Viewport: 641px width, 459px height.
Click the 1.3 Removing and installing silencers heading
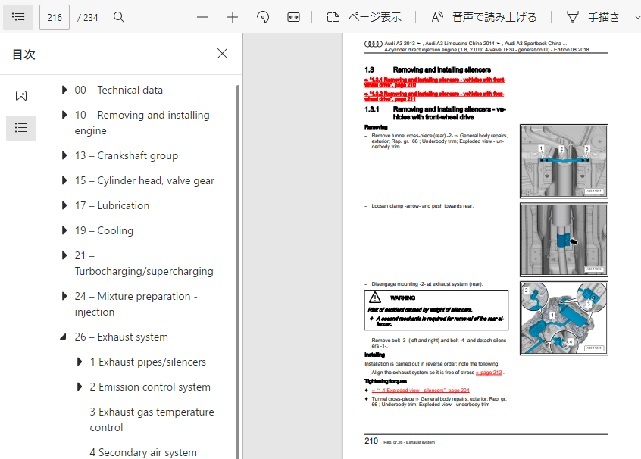click(x=428, y=70)
